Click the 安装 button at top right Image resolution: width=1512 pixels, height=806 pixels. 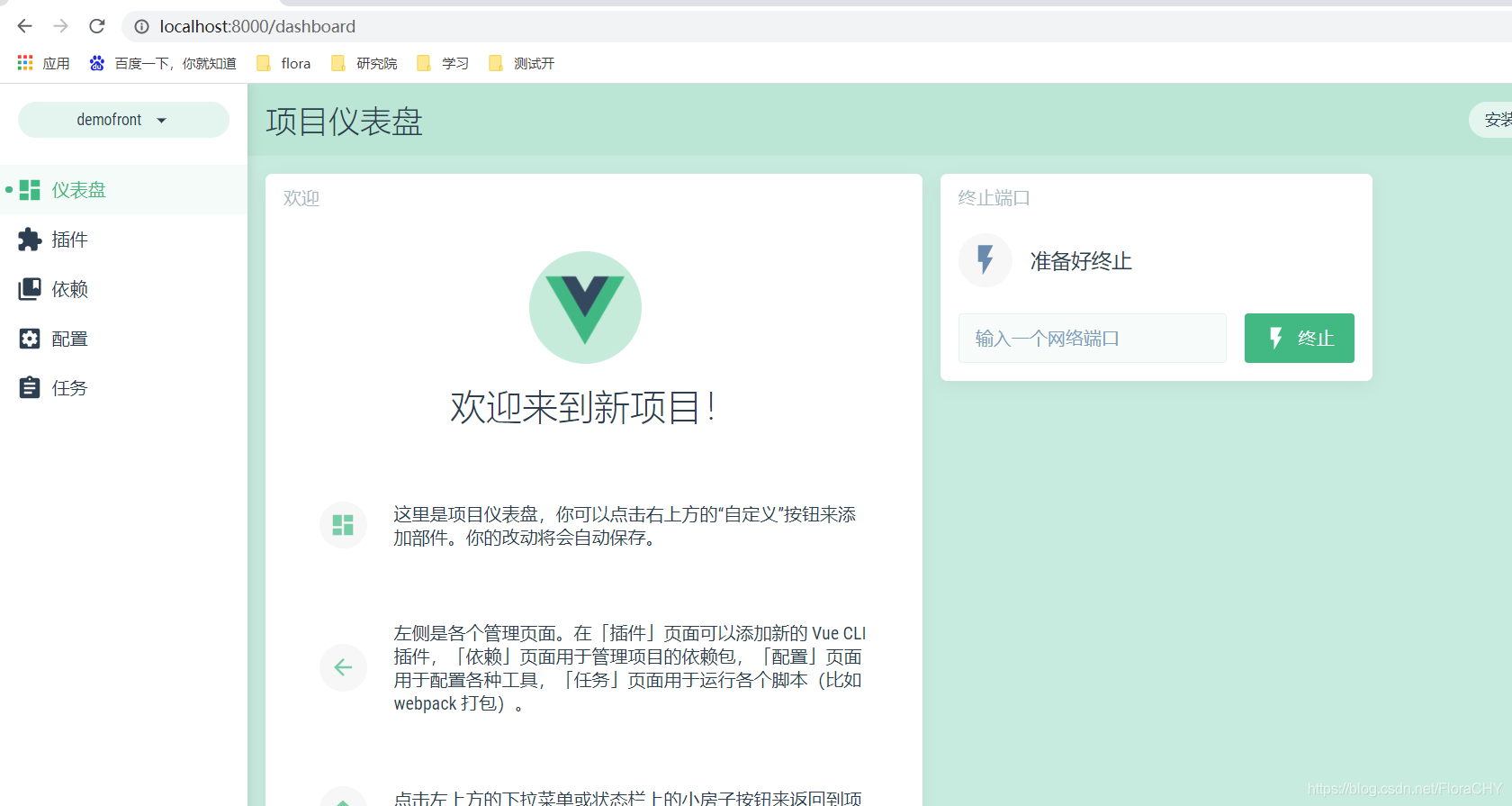pos(1491,120)
